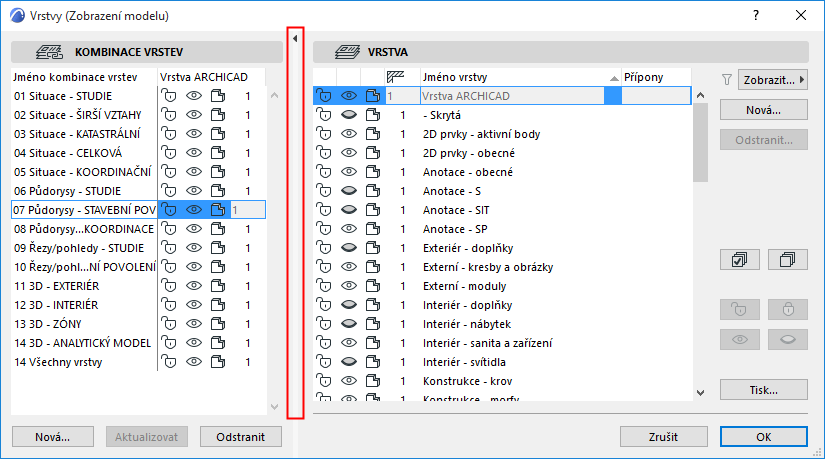Click Deselect All layers icon button
This screenshot has height=459, width=825.
coord(788,260)
